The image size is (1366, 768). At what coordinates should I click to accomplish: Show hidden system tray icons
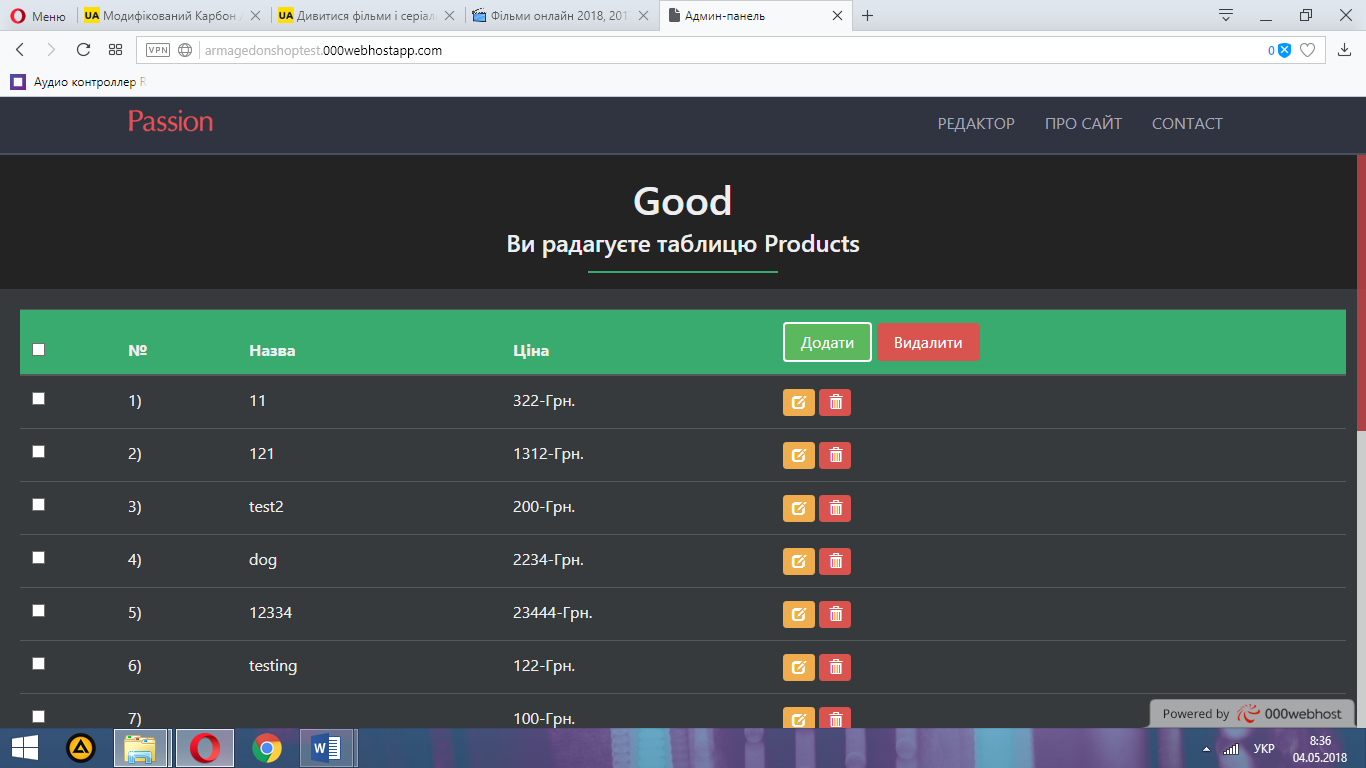tap(1206, 749)
